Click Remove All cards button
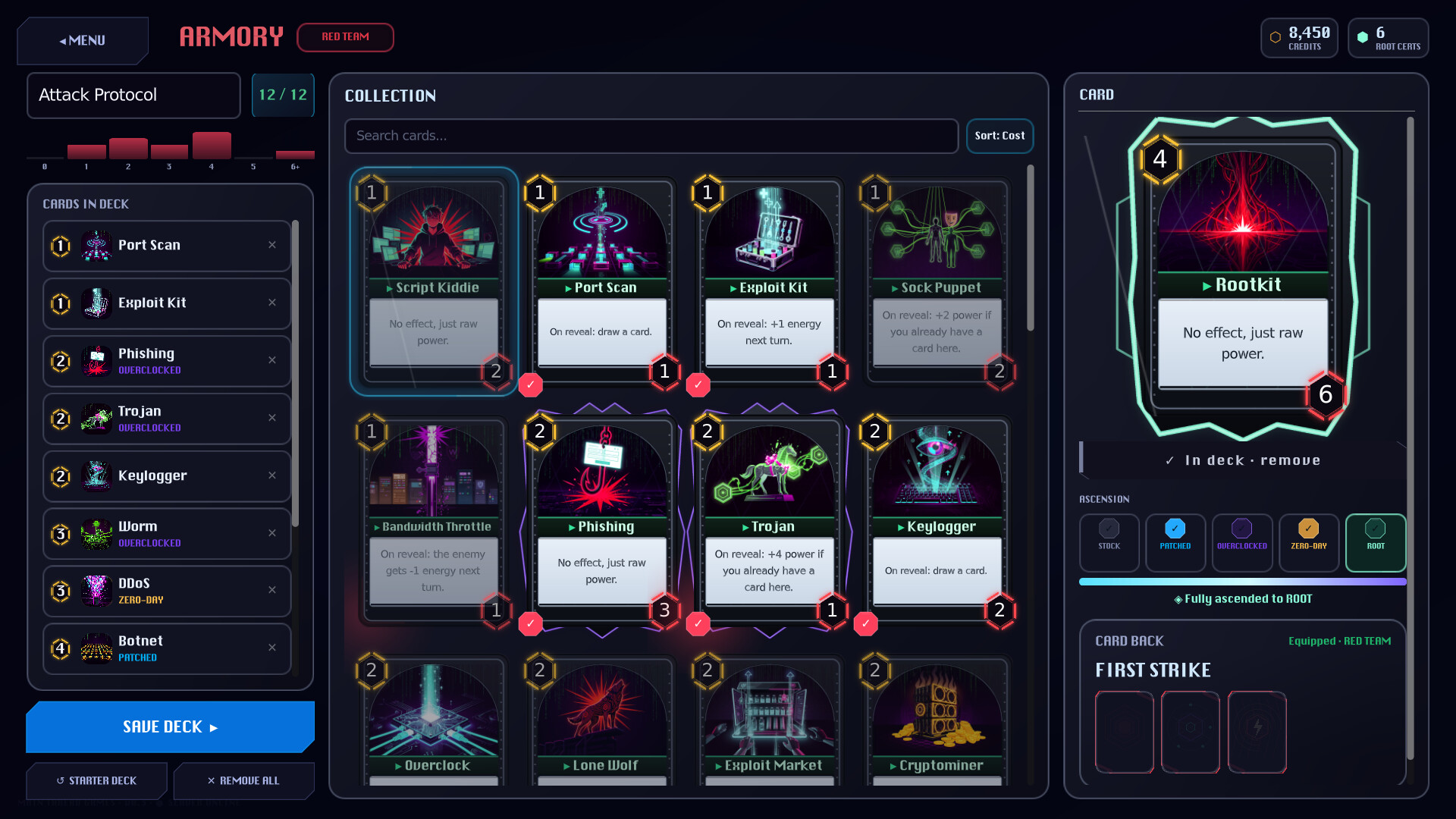Viewport: 1456px width, 819px height. (243, 780)
